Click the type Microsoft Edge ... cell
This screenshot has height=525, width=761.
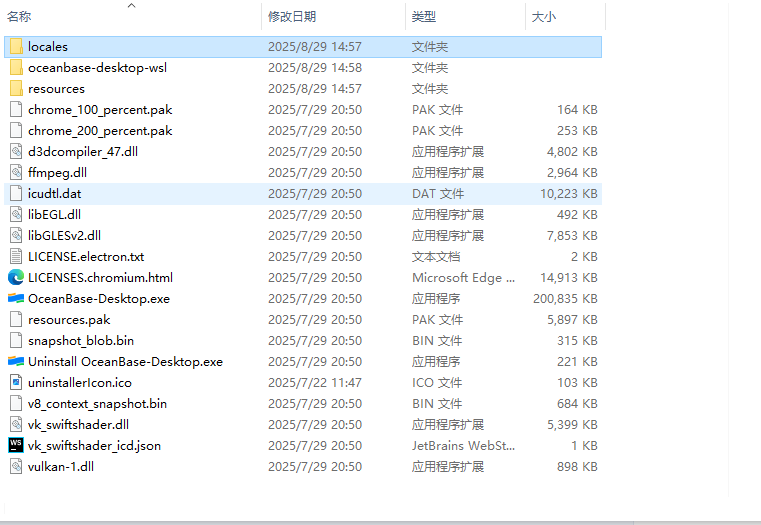(x=463, y=278)
